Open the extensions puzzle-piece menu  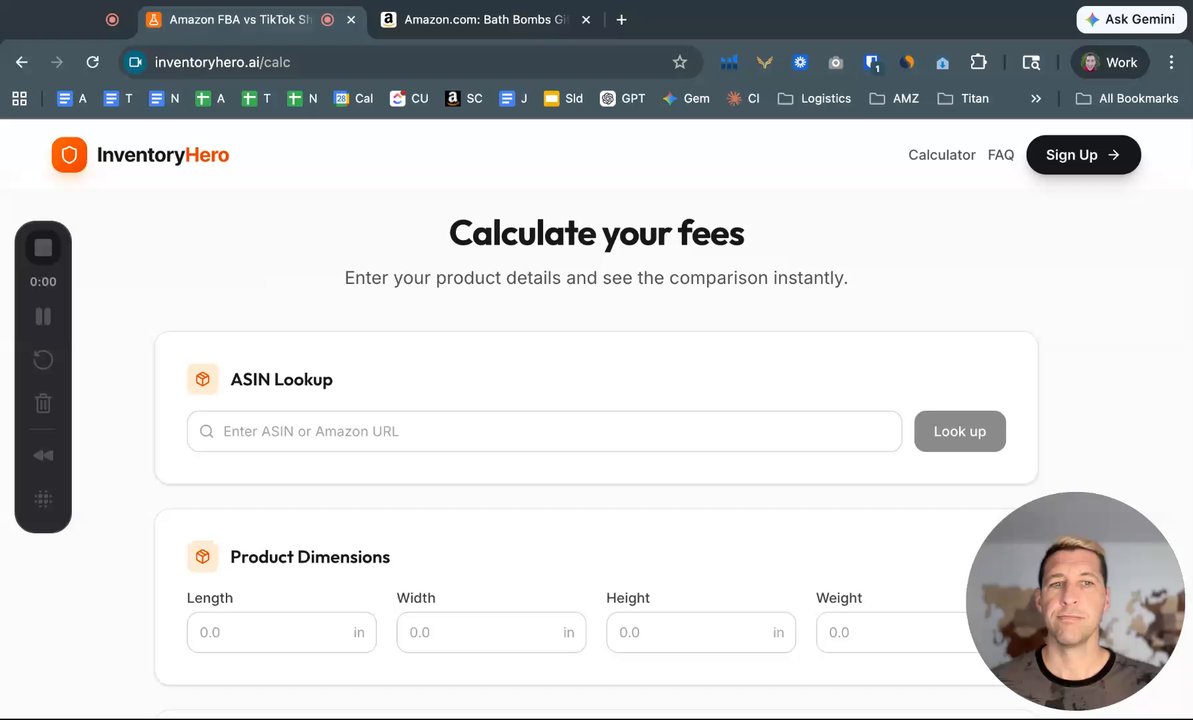[x=978, y=62]
